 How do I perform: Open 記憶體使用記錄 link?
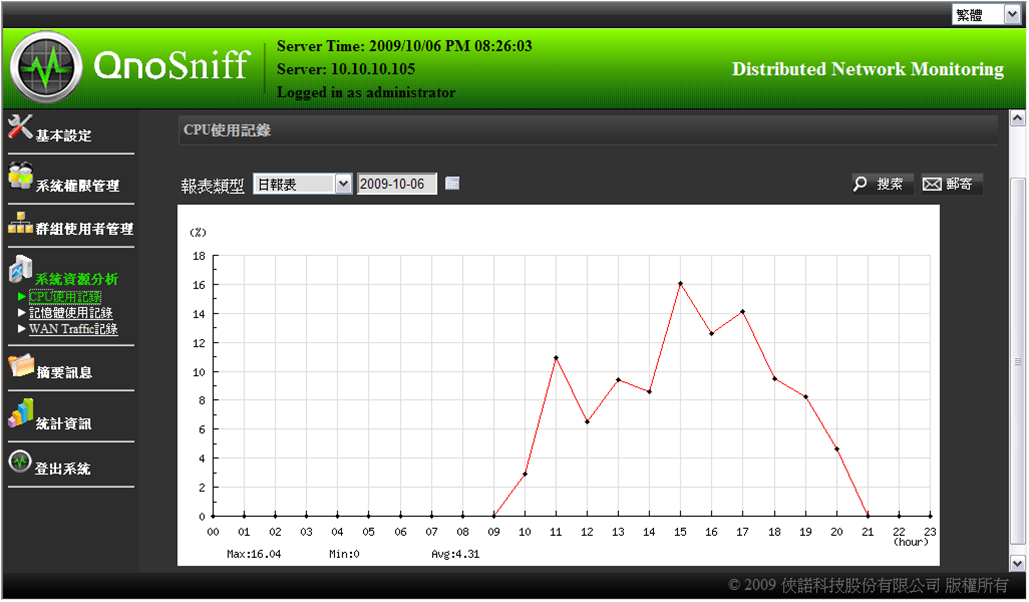point(71,313)
